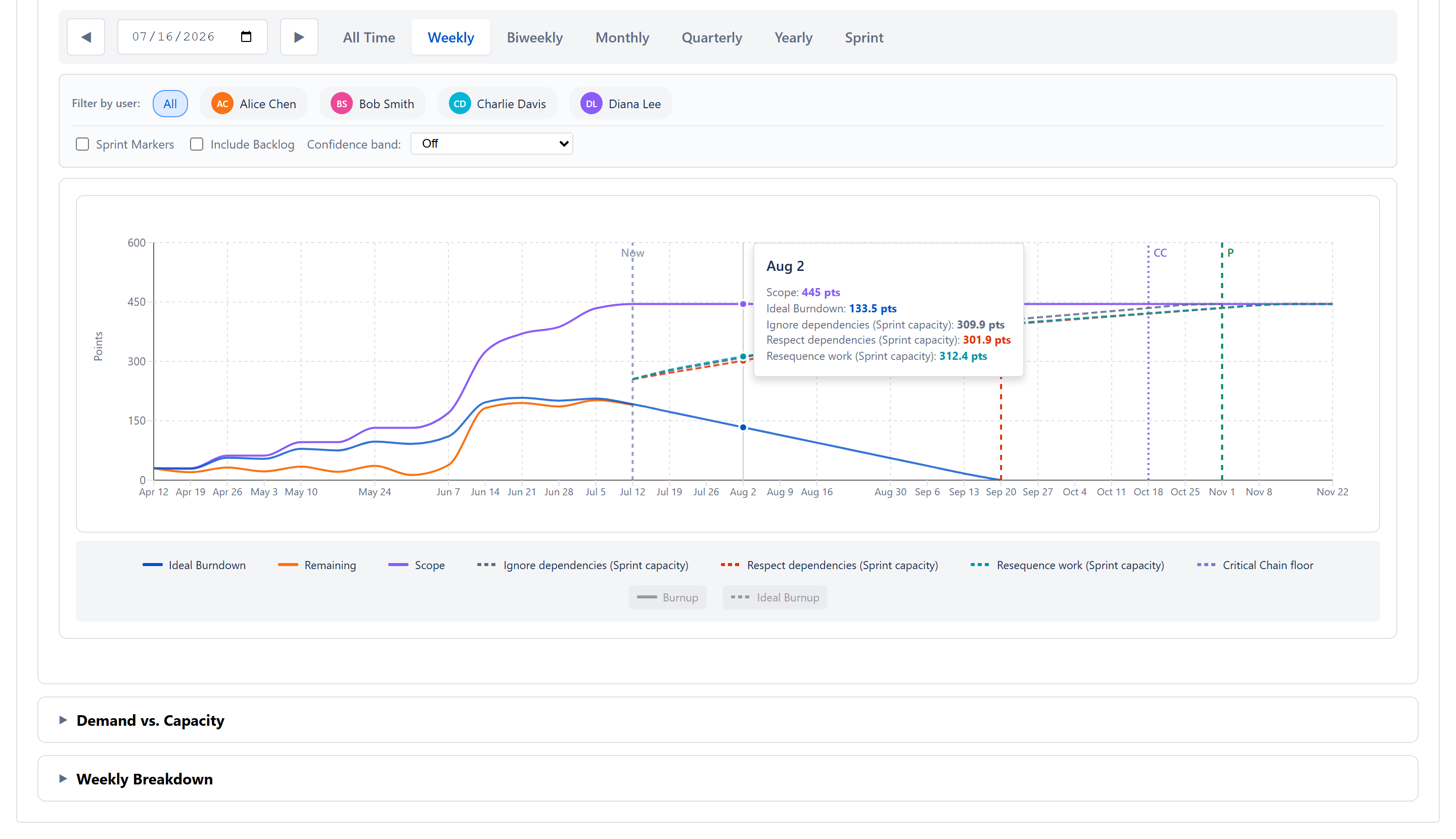Open the calendar picker icon in the date field

click(x=246, y=37)
